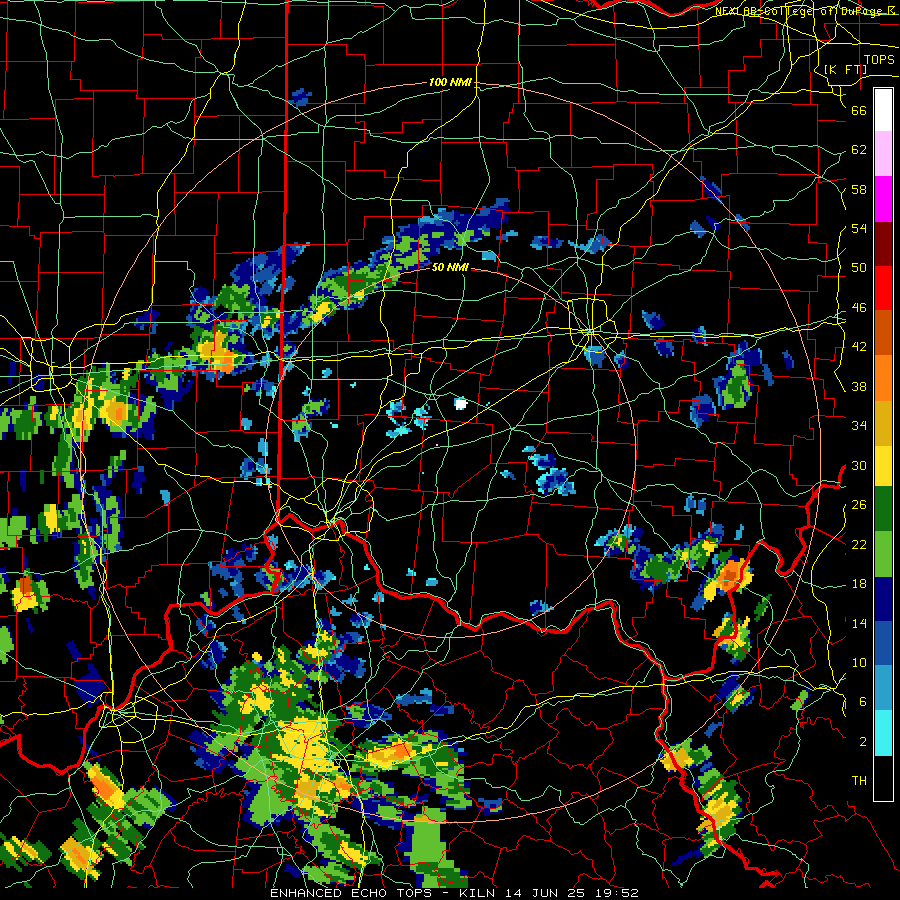Select the 50 scale label
900x900 pixels.
pyautogui.click(x=859, y=268)
